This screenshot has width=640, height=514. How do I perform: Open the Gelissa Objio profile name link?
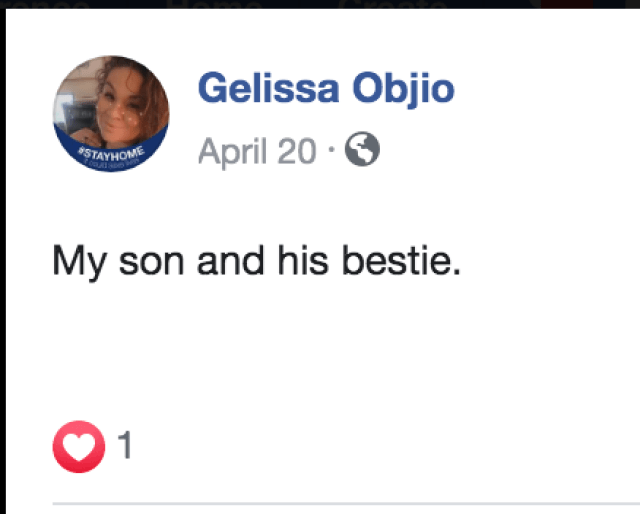pos(326,90)
